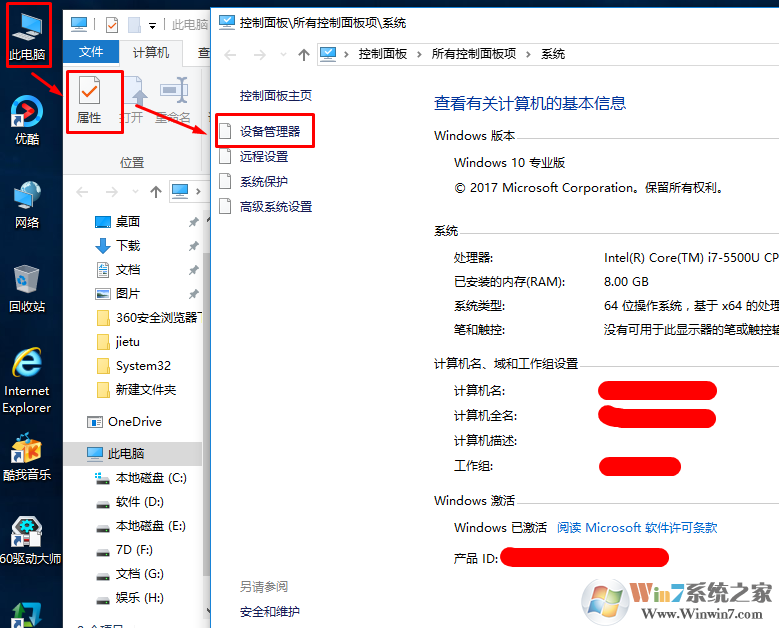Open the 回收站 recycle bin icon
779x628 pixels.
[27, 289]
